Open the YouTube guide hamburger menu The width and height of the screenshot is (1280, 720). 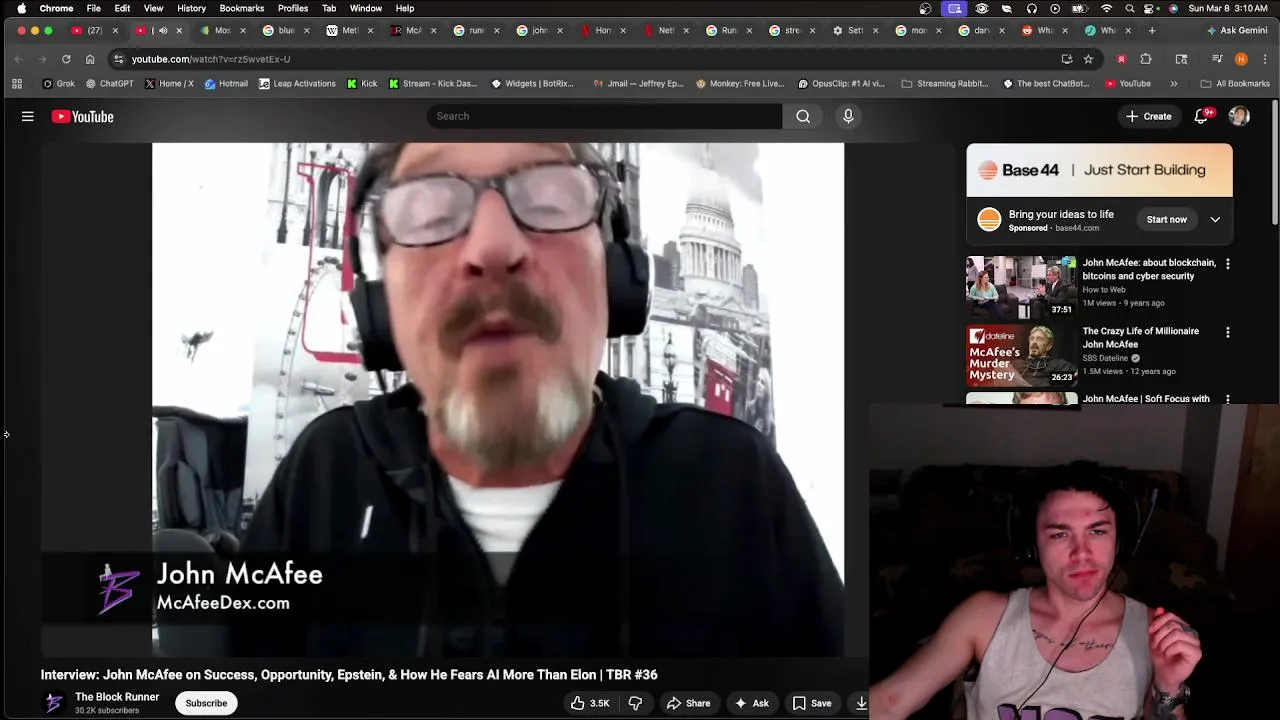pos(28,117)
